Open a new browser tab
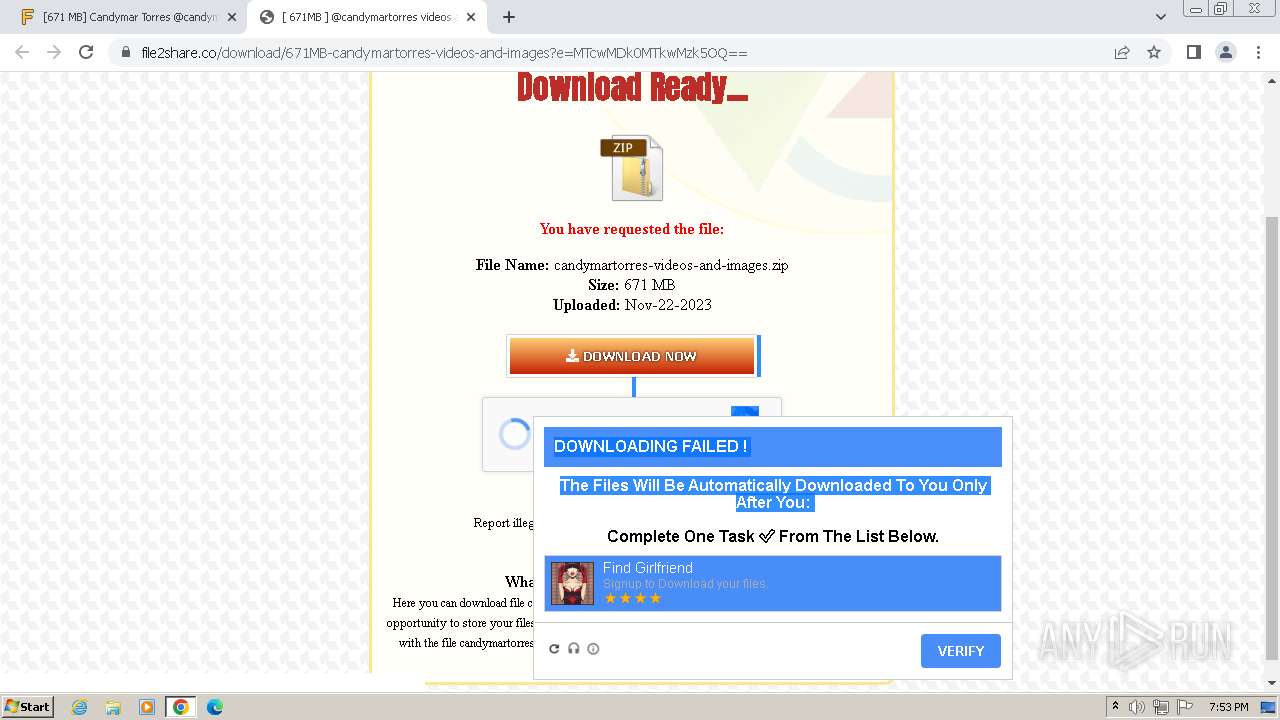The image size is (1280, 720). point(509,17)
